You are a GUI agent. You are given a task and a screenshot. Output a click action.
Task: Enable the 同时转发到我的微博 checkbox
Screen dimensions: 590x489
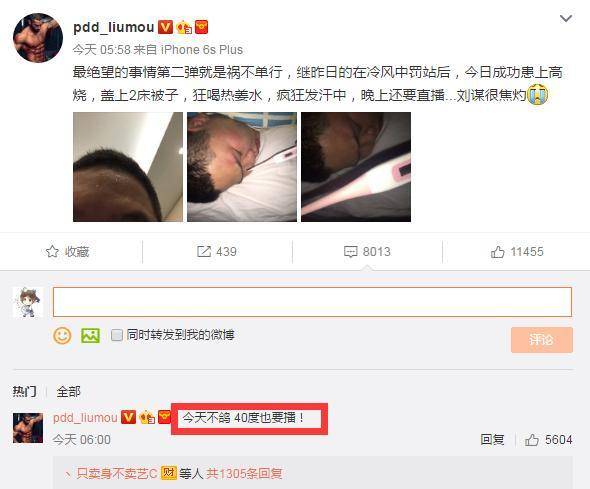(117, 335)
